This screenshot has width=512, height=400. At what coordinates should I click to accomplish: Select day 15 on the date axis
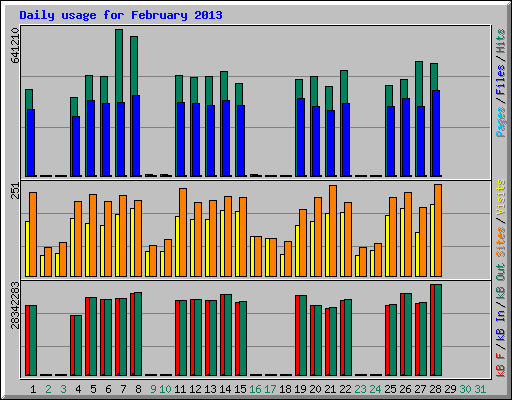[240, 389]
